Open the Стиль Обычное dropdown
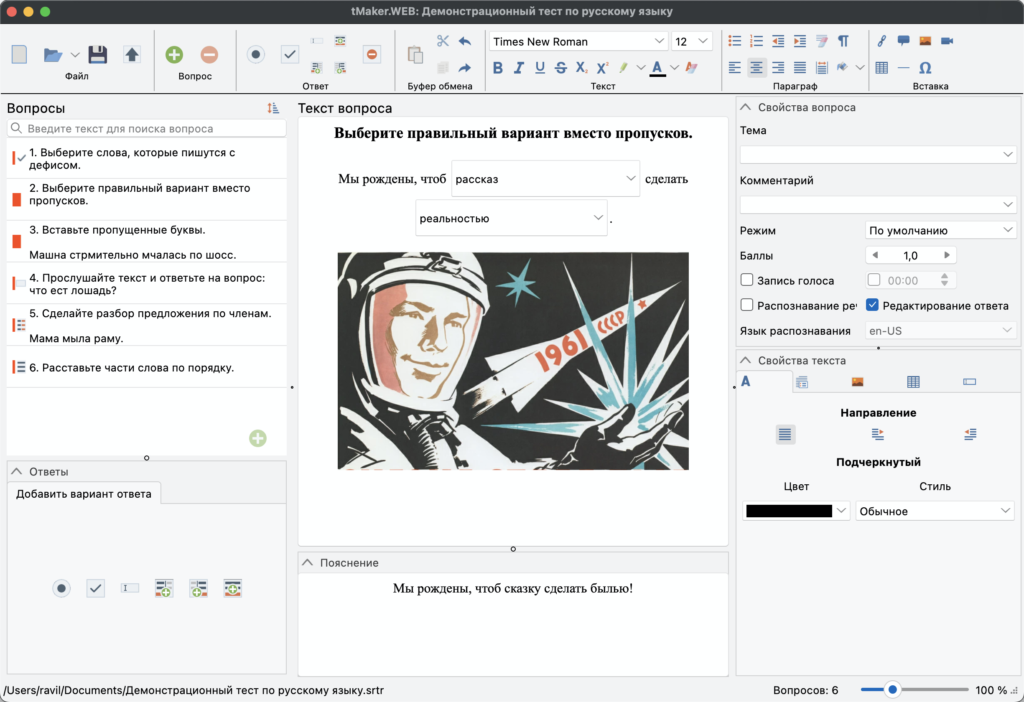The image size is (1024, 702). tap(935, 511)
